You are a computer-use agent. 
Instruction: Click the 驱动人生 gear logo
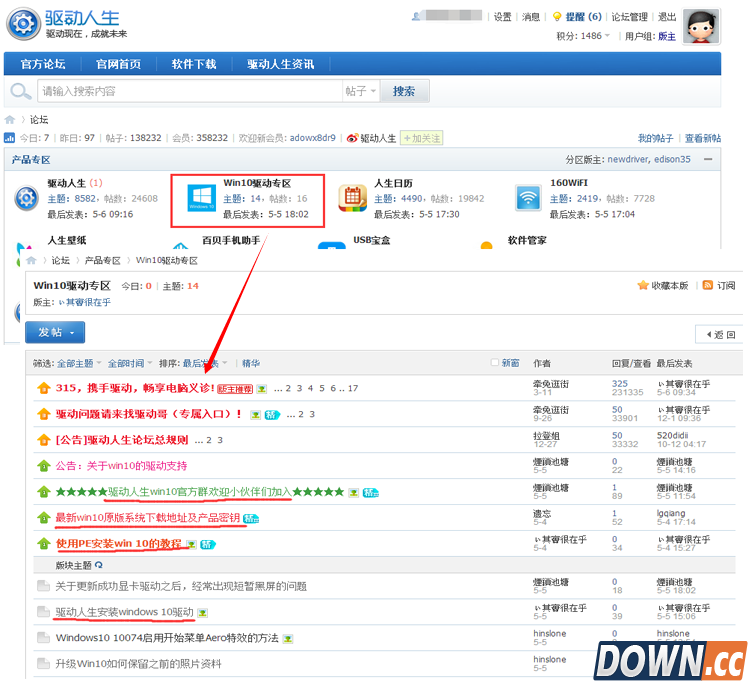(x=23, y=23)
